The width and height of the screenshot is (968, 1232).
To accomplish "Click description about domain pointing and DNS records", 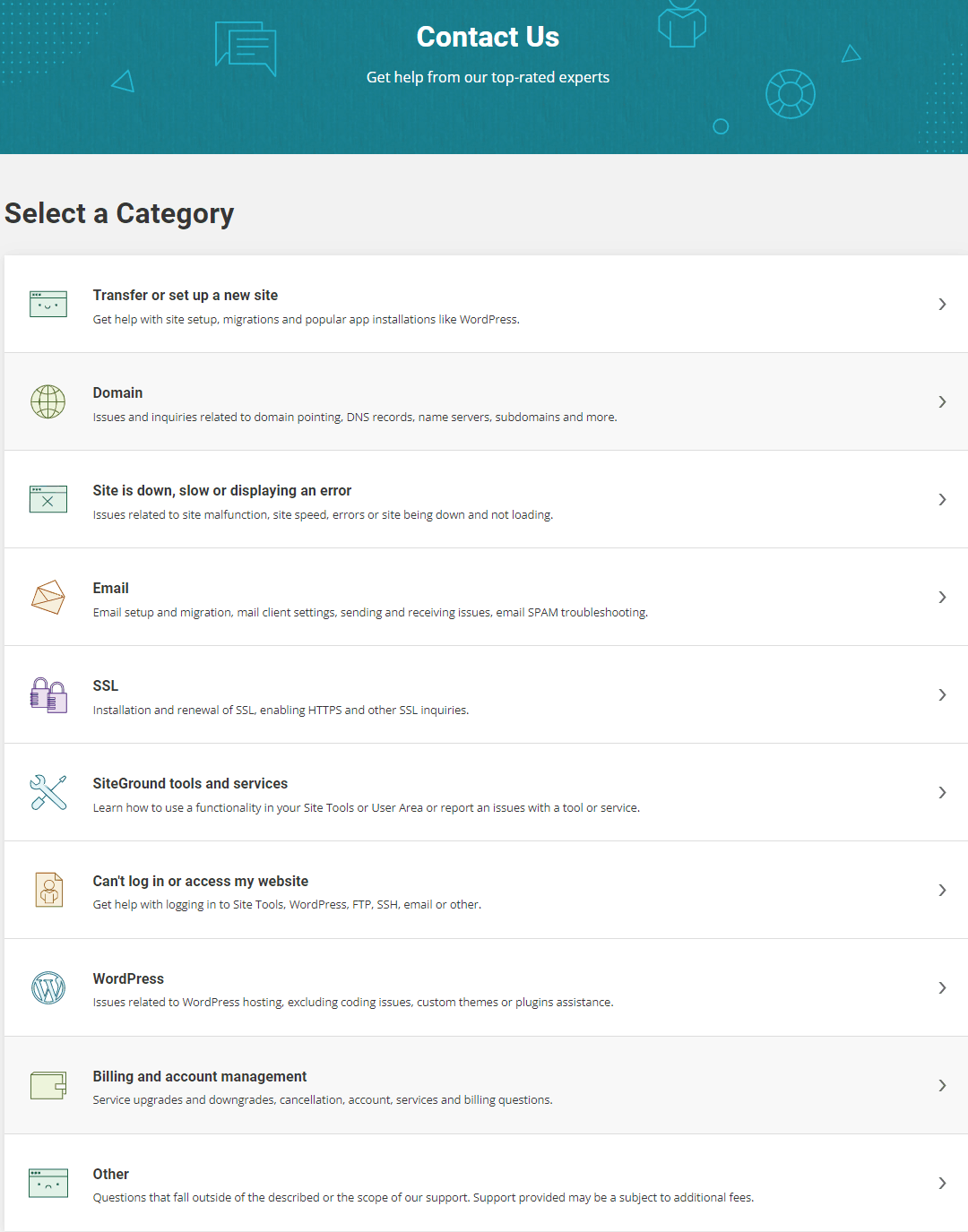I will tap(355, 417).
